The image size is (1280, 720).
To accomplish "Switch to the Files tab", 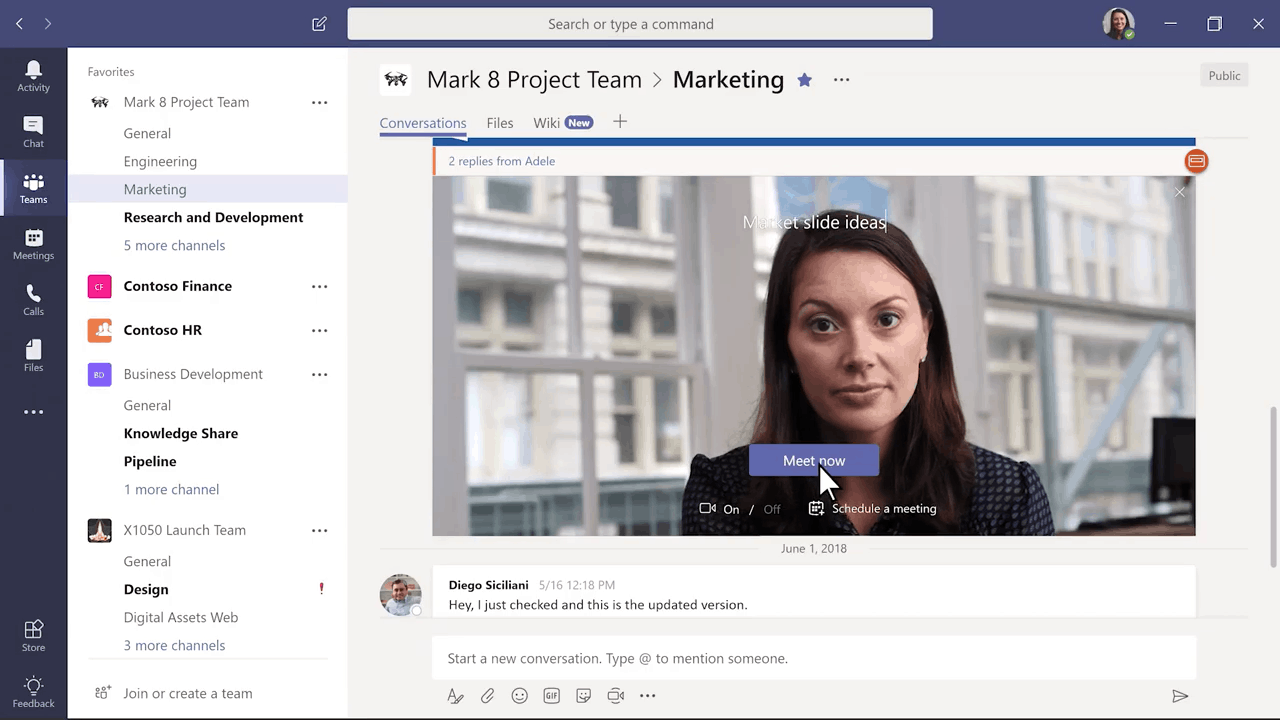I will (499, 122).
